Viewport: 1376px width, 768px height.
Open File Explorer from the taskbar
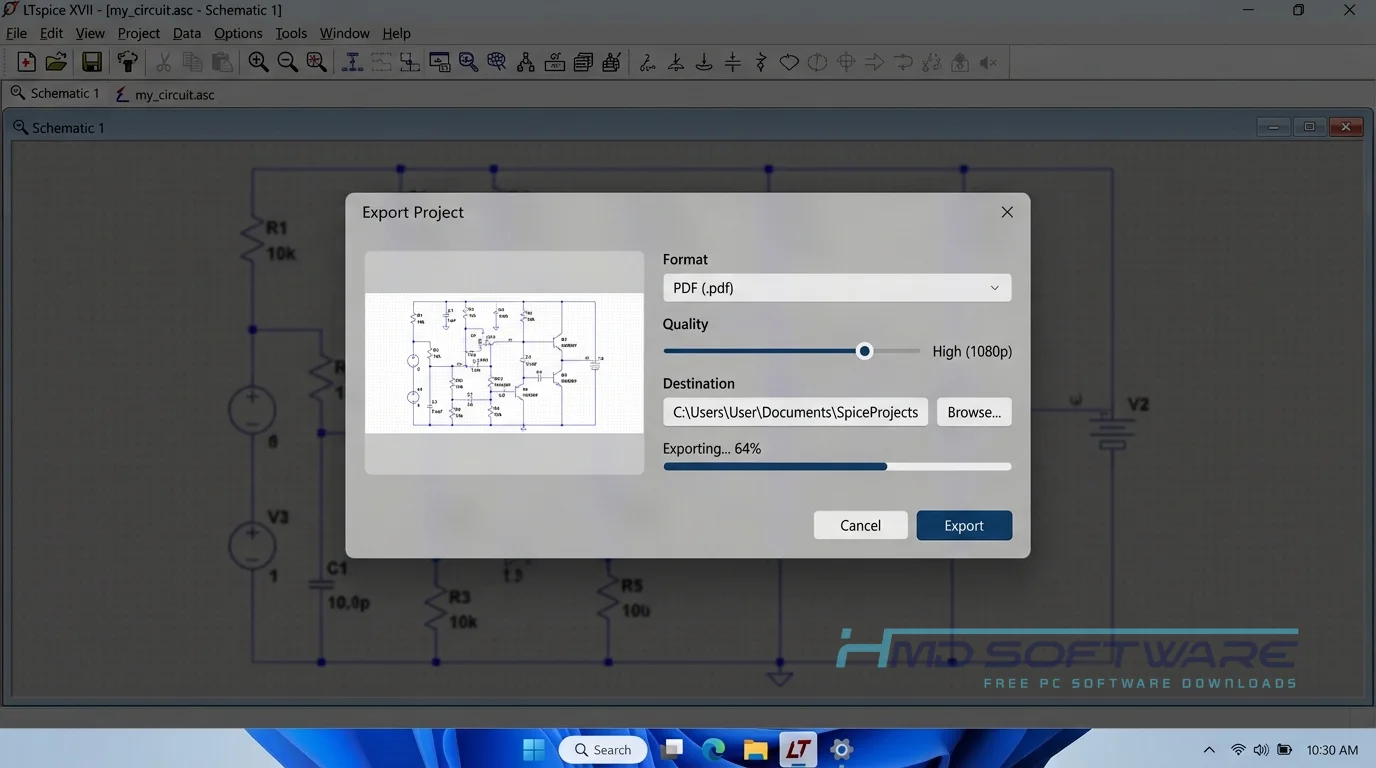[755, 749]
